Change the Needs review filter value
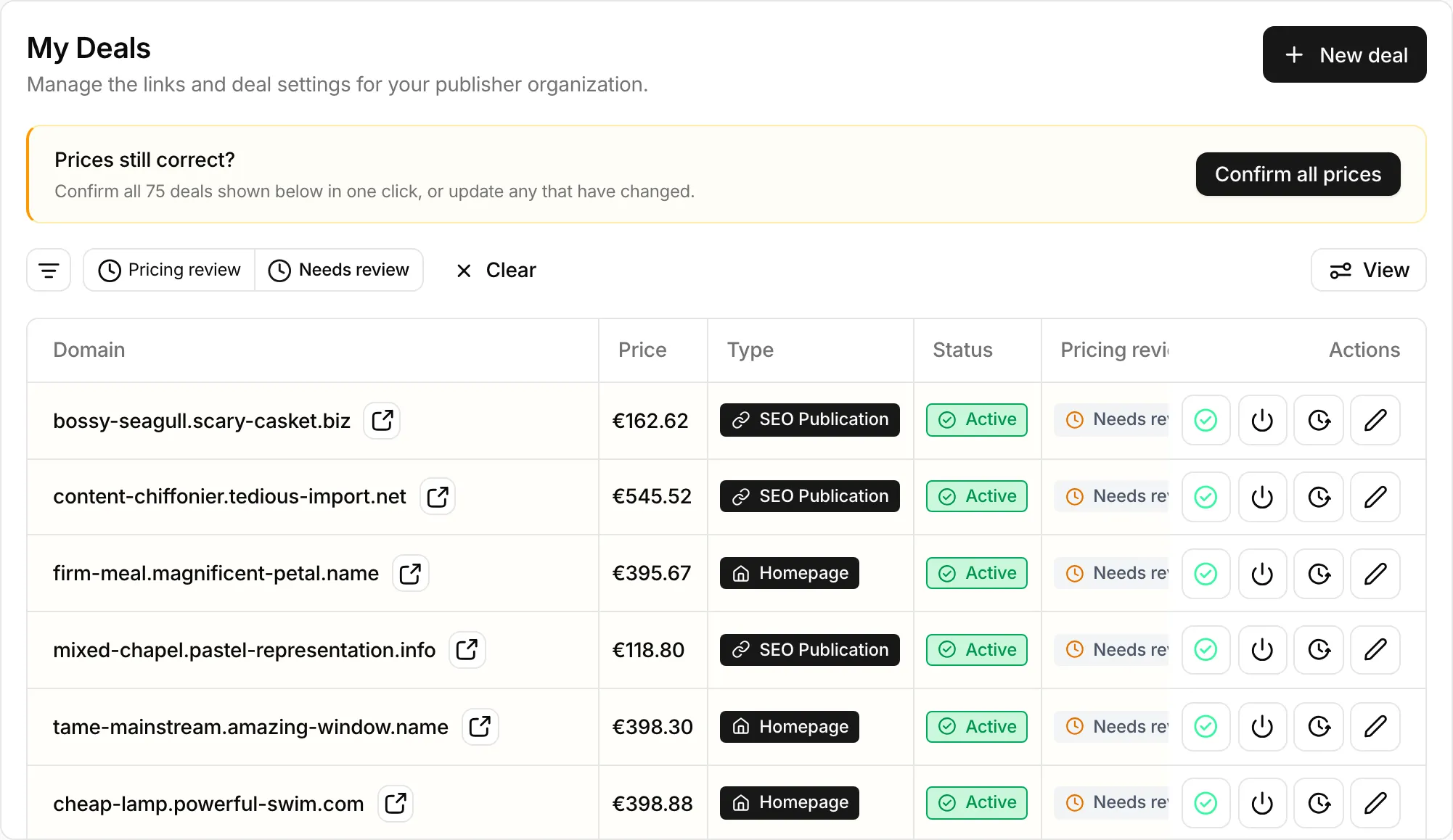The width and height of the screenshot is (1453, 840). pos(339,270)
